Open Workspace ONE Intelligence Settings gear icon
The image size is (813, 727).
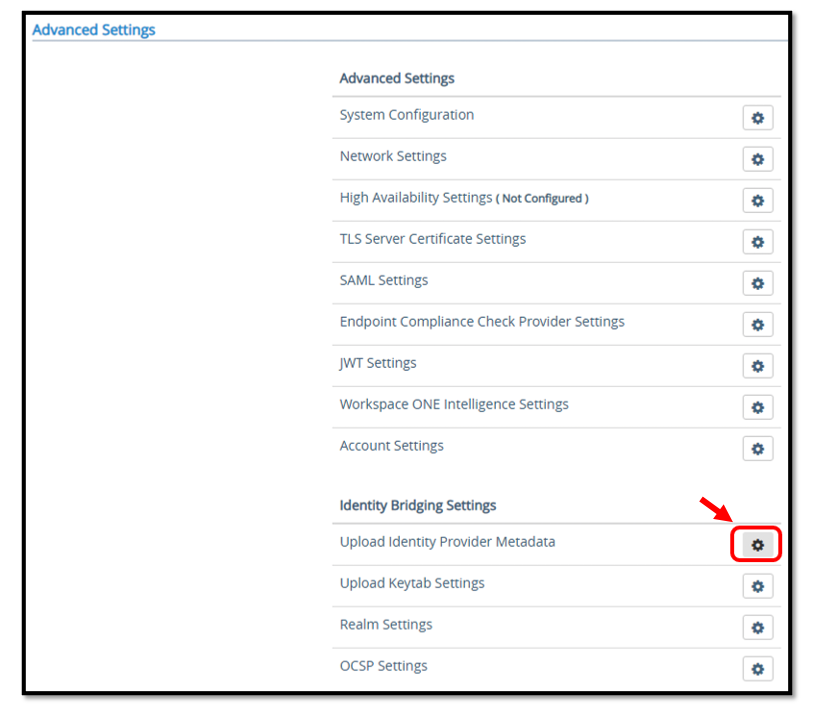point(757,407)
